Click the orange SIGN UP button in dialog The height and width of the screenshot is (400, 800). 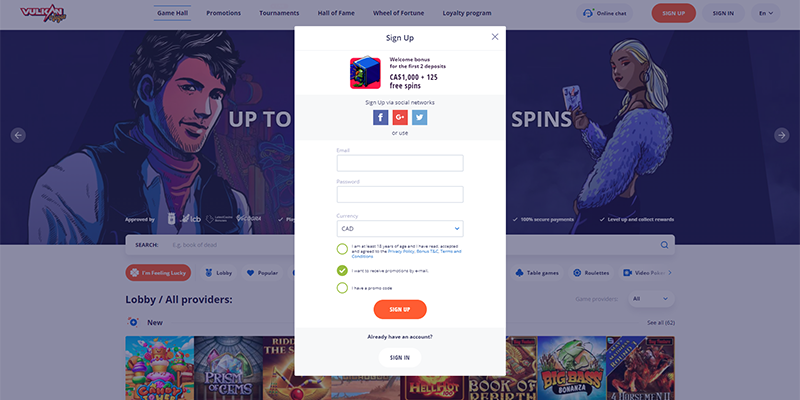coord(400,309)
